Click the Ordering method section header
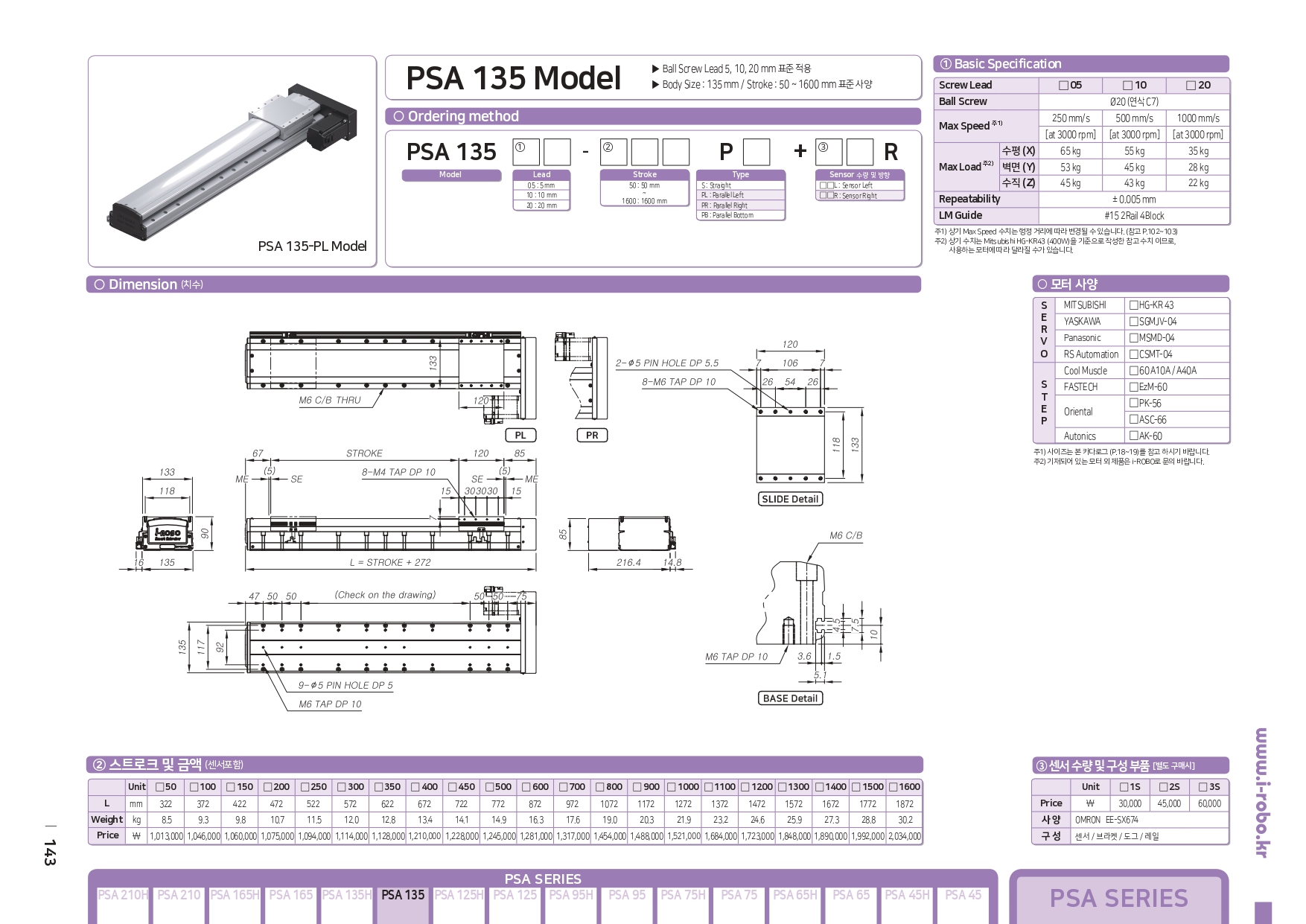Viewport: 1306px width, 924px height. pyautogui.click(x=653, y=116)
